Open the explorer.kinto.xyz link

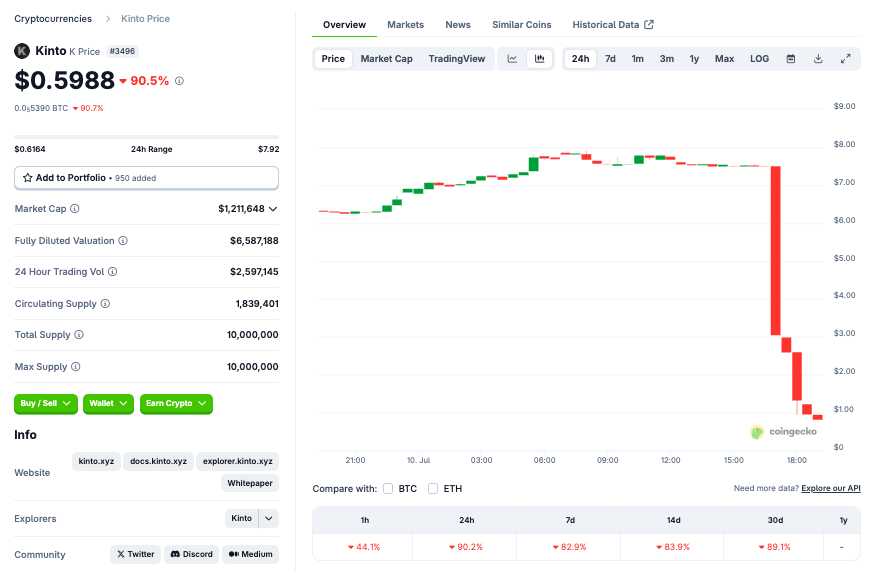237,461
